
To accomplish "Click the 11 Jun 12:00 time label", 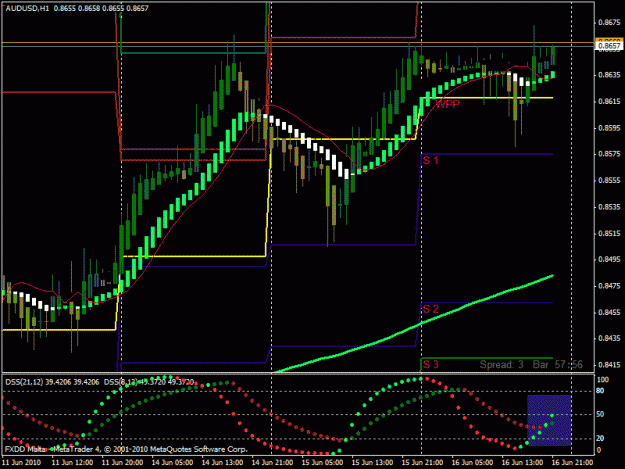I will pos(73,463).
